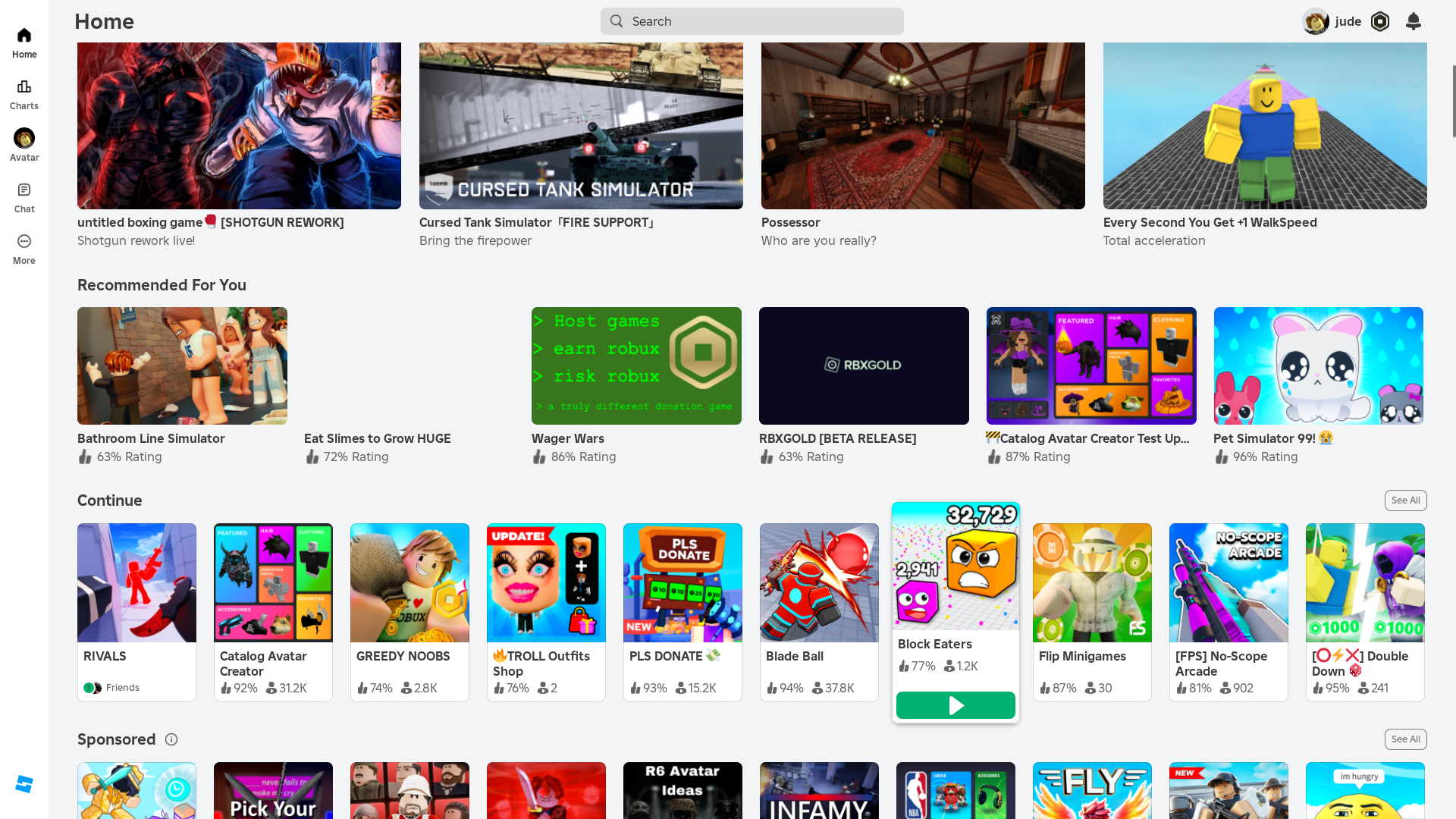Open the Charts sidebar icon

24,87
